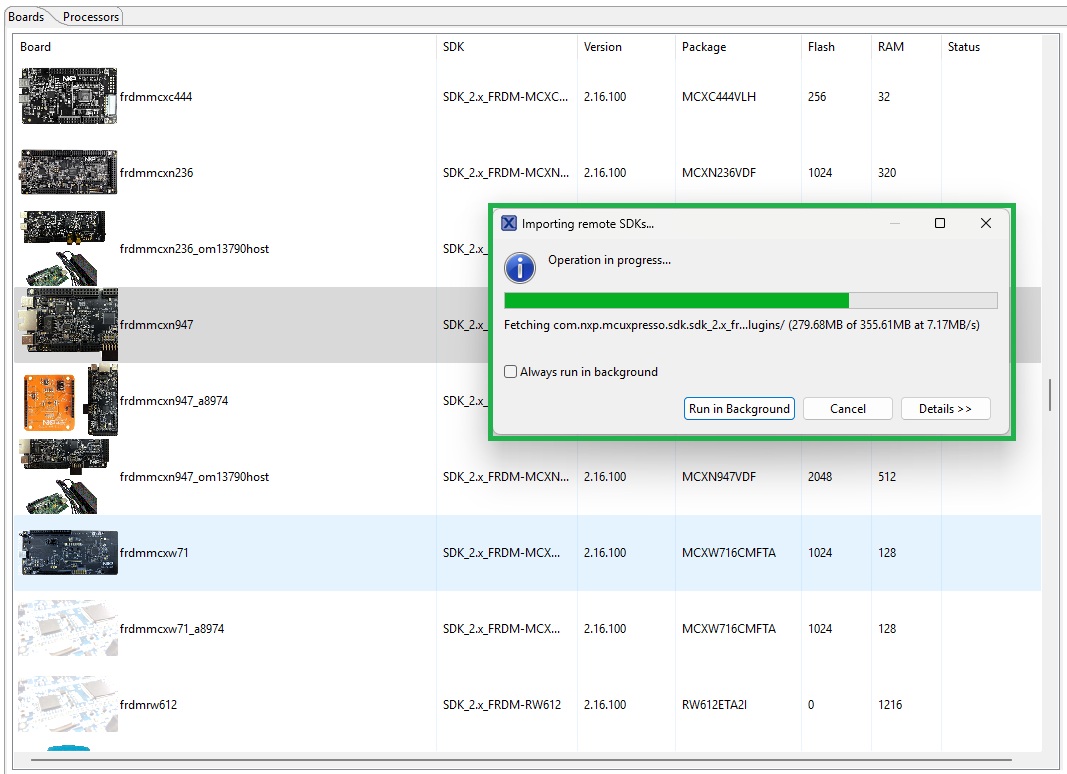
Task: Click the blue dialog title bar icon
Action: 509,223
